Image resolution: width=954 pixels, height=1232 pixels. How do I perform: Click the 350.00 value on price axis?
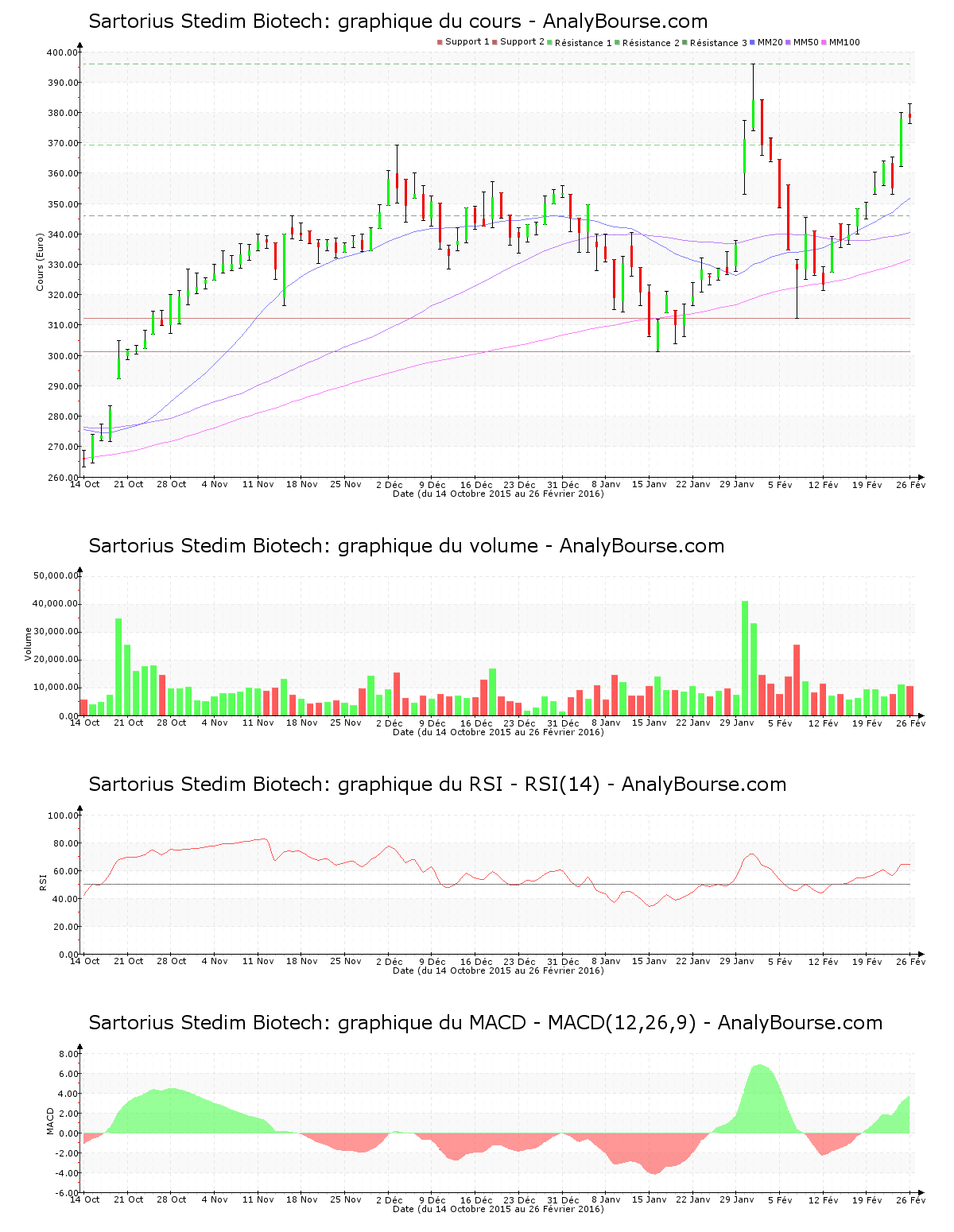(62, 204)
